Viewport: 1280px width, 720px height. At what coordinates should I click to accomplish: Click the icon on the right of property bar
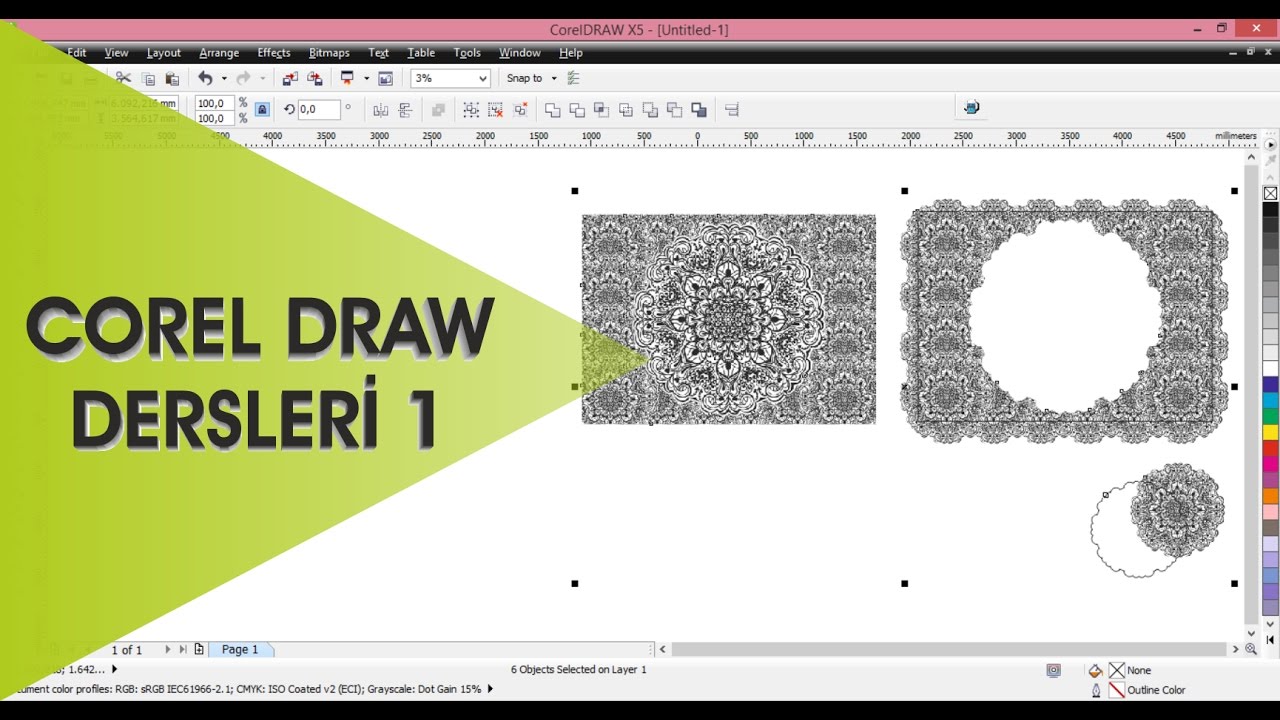pos(971,108)
